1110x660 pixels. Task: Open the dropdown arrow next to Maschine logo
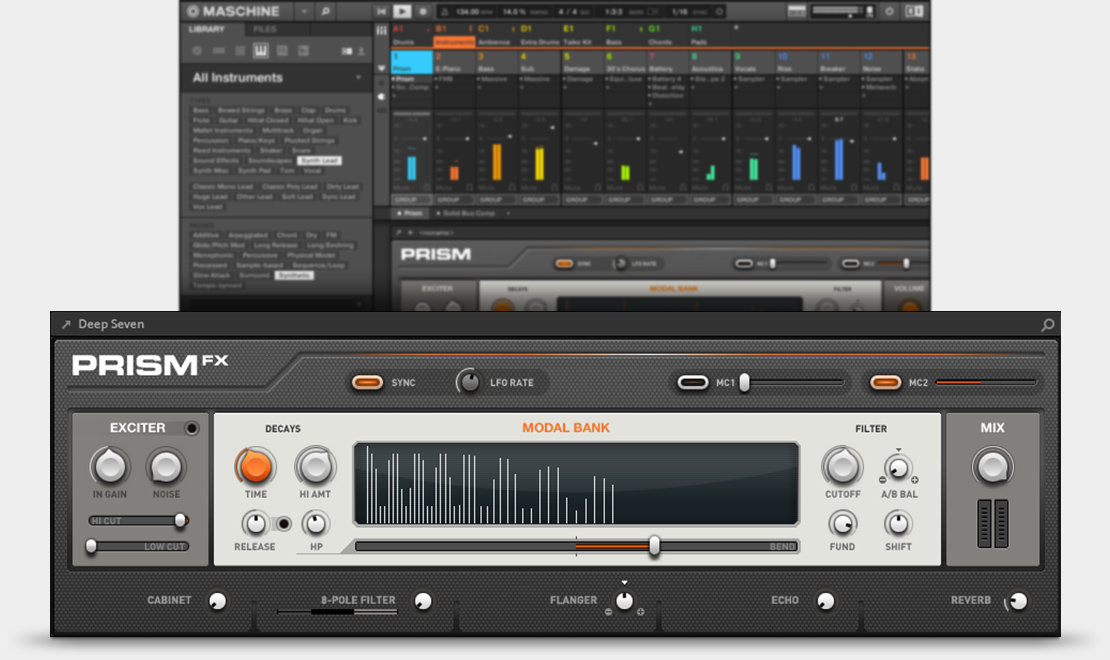click(303, 11)
